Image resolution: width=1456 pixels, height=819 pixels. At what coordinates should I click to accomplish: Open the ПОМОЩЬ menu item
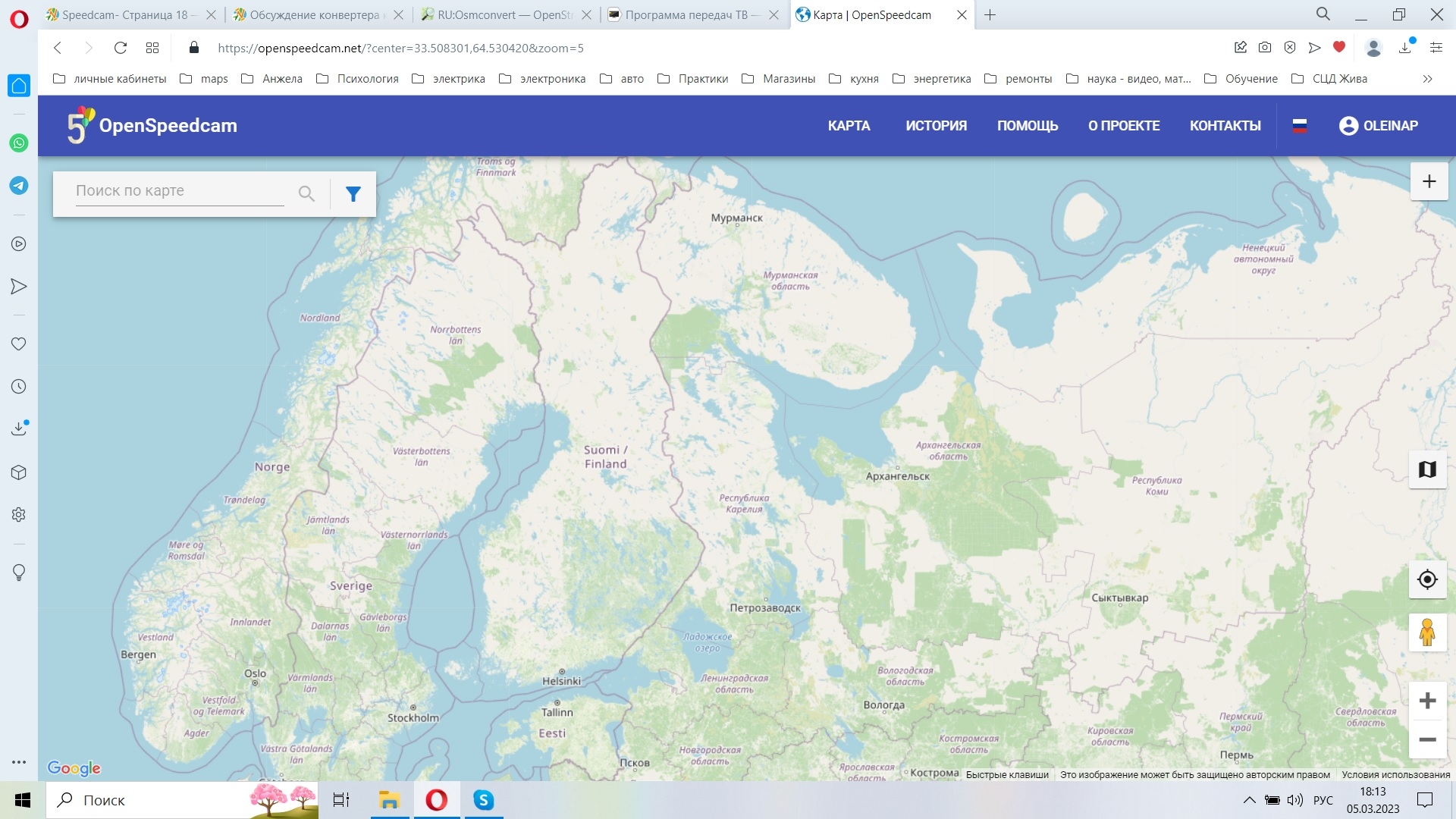point(1027,126)
